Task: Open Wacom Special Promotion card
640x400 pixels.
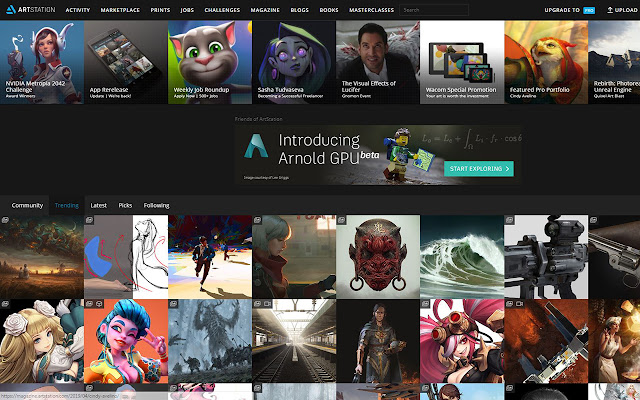Action: tap(462, 62)
